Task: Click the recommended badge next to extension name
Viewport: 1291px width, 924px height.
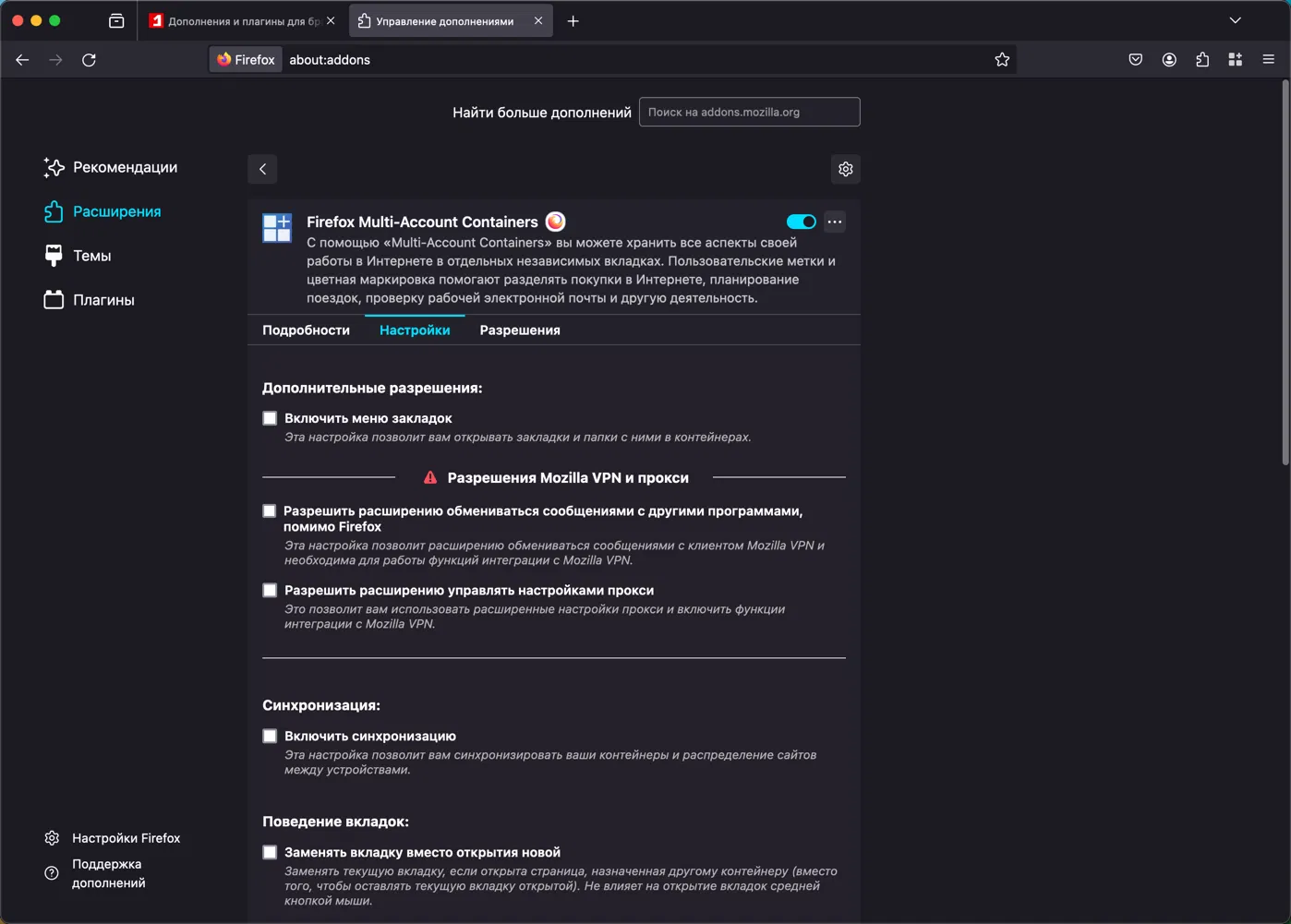Action: (555, 222)
